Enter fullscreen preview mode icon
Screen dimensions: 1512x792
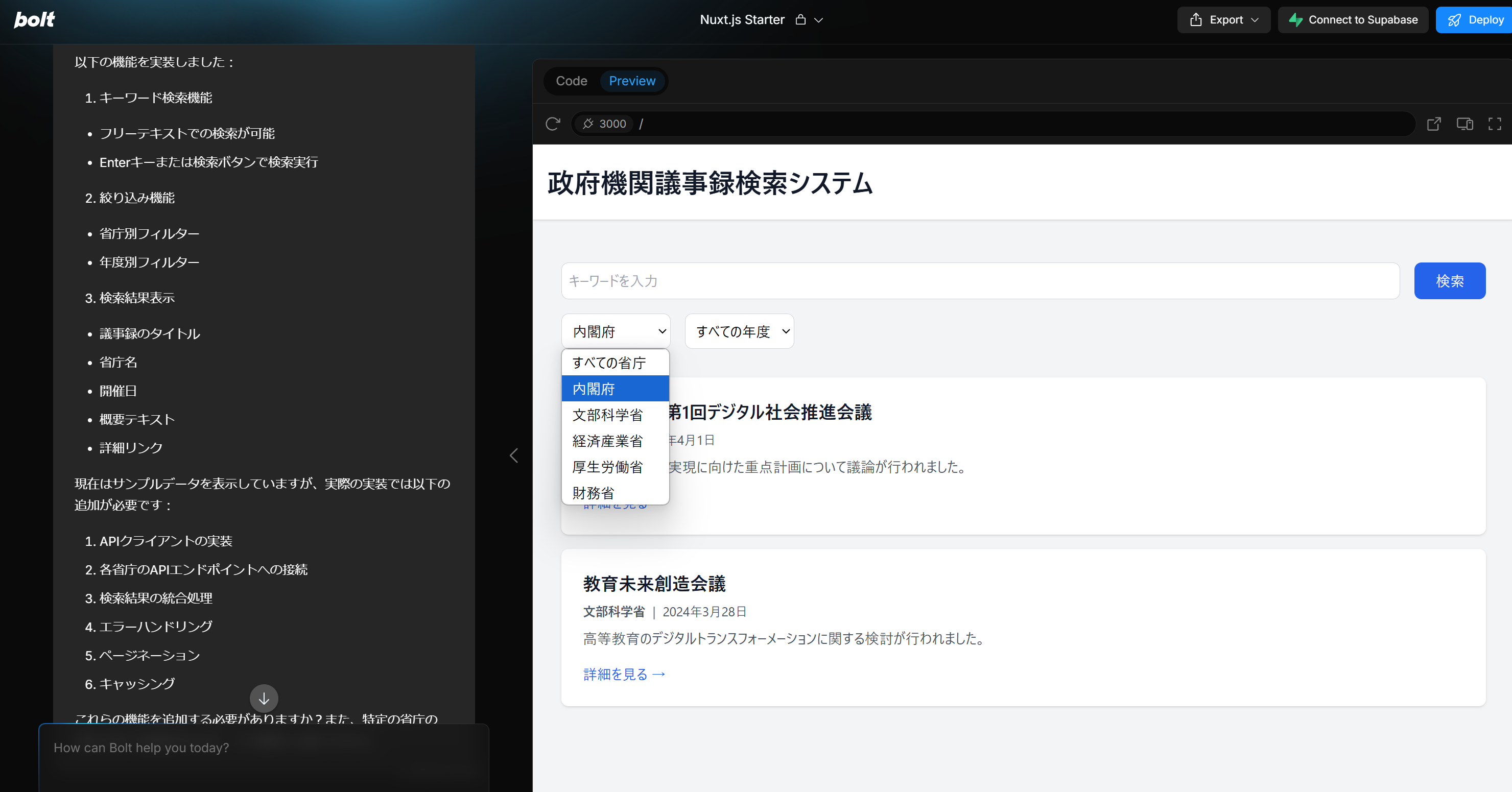1495,124
